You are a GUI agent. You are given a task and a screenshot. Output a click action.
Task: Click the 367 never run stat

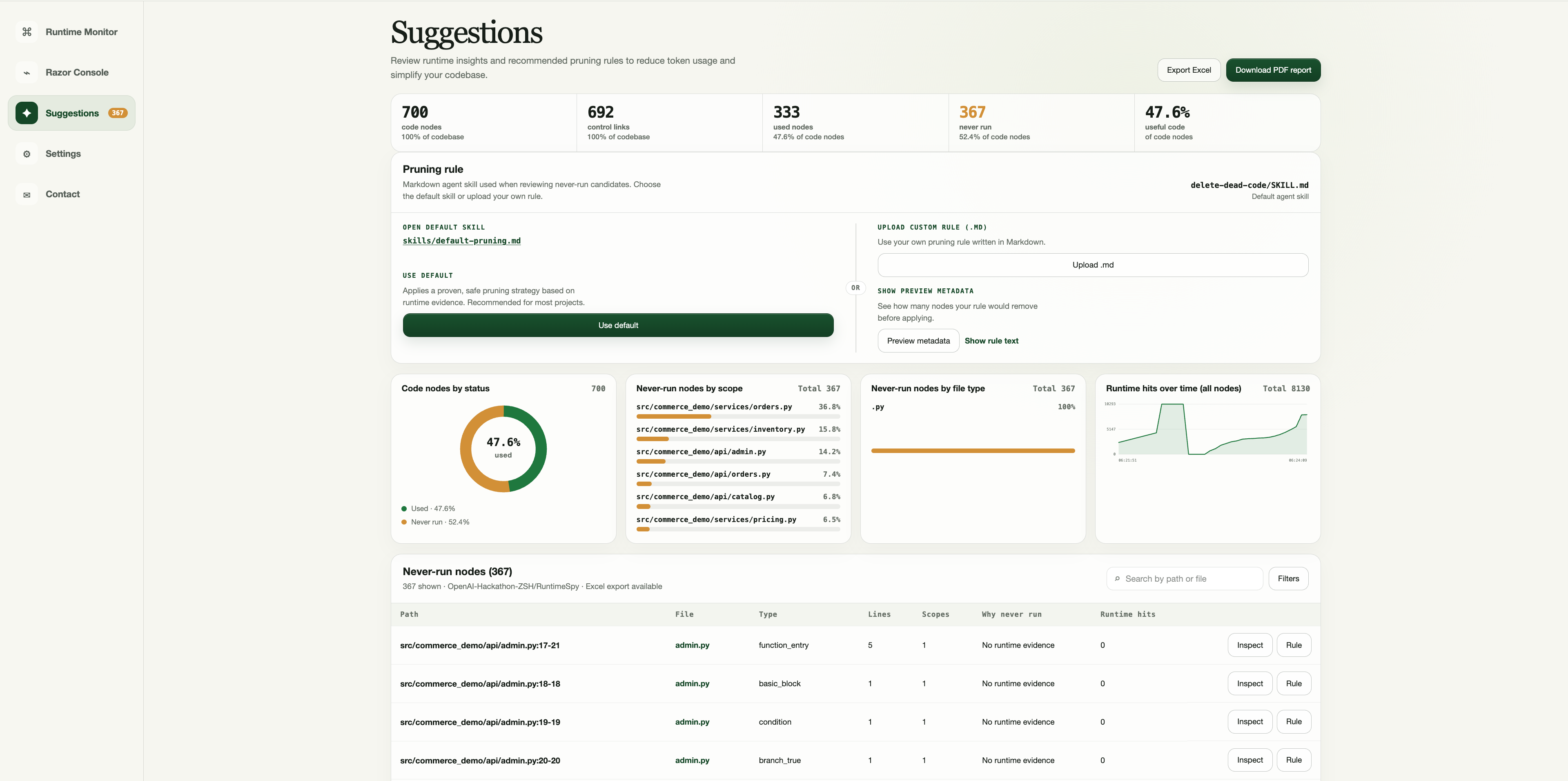point(1041,123)
